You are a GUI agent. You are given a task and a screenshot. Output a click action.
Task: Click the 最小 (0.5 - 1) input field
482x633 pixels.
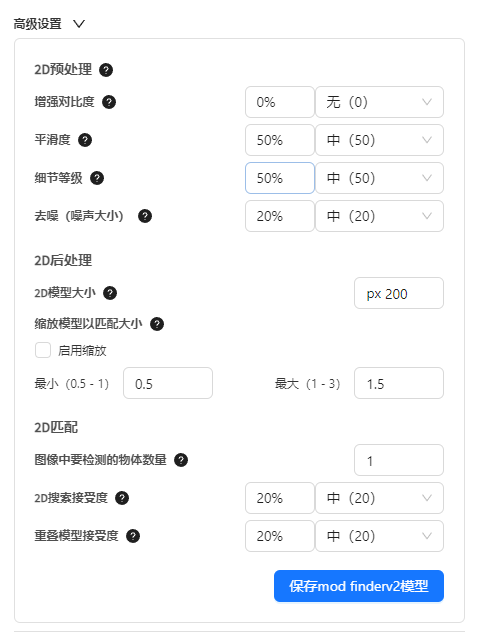click(168, 383)
